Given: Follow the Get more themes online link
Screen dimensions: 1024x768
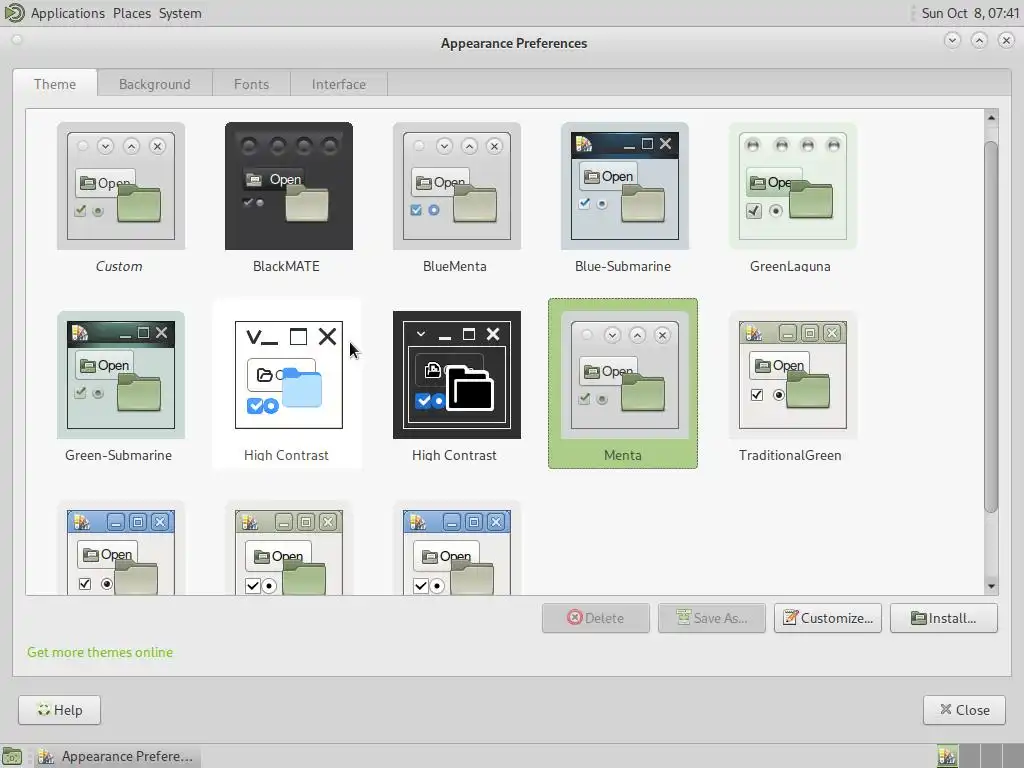Looking at the screenshot, I should tap(100, 652).
